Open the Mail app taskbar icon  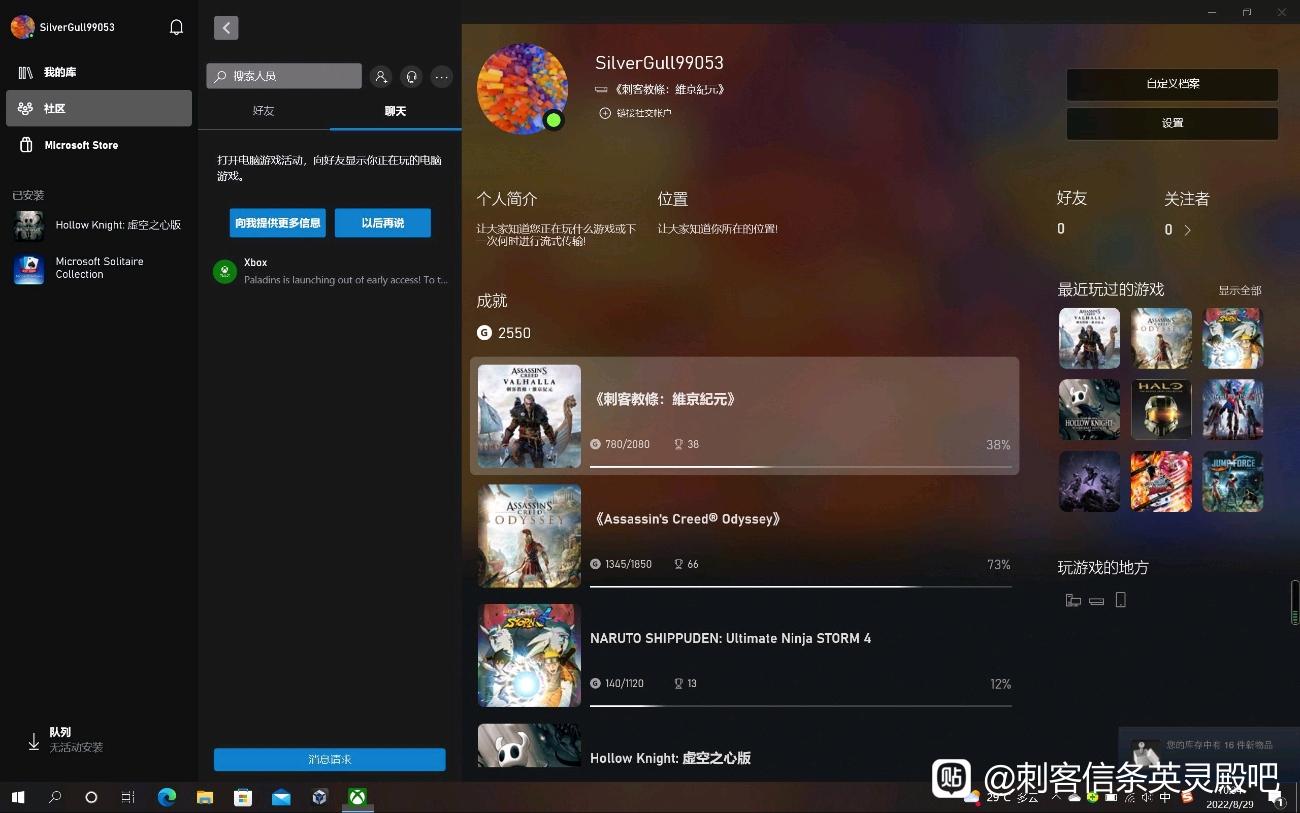pos(281,797)
